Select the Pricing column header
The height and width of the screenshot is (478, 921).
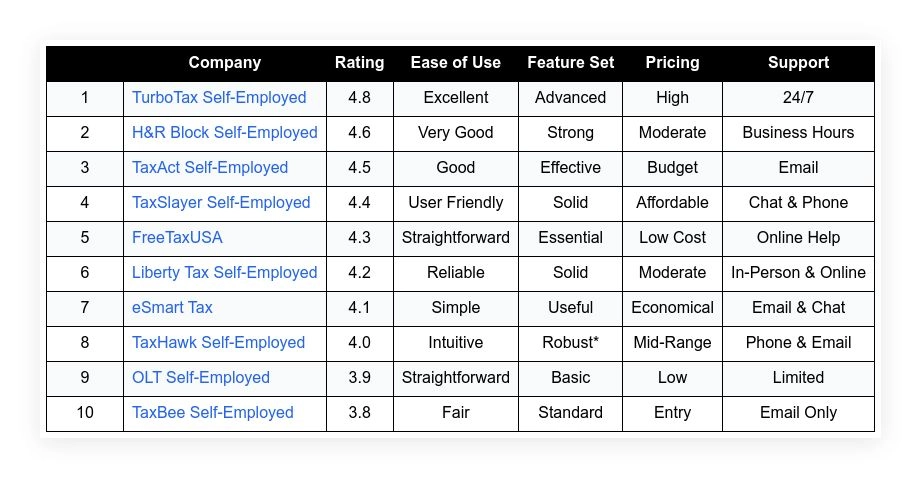[x=673, y=63]
